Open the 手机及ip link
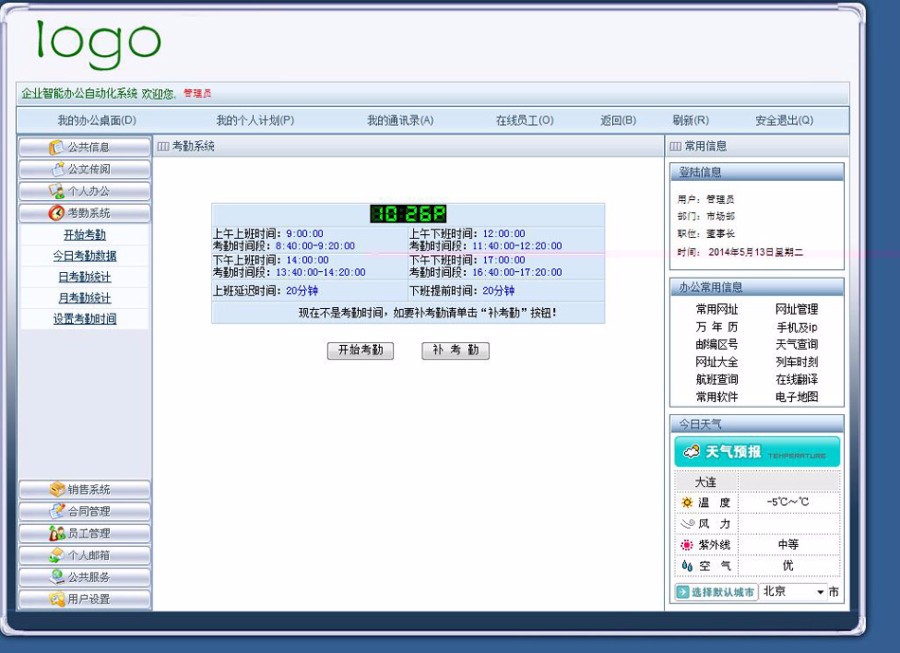Image resolution: width=900 pixels, height=653 pixels. tap(797, 327)
